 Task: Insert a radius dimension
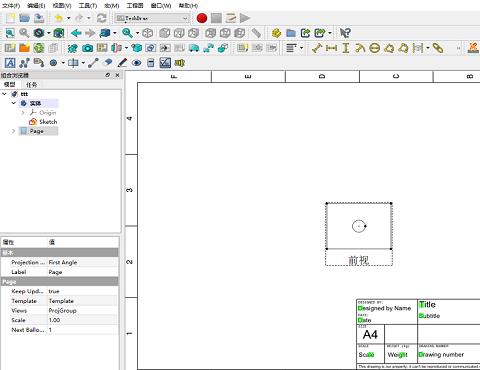360,48
